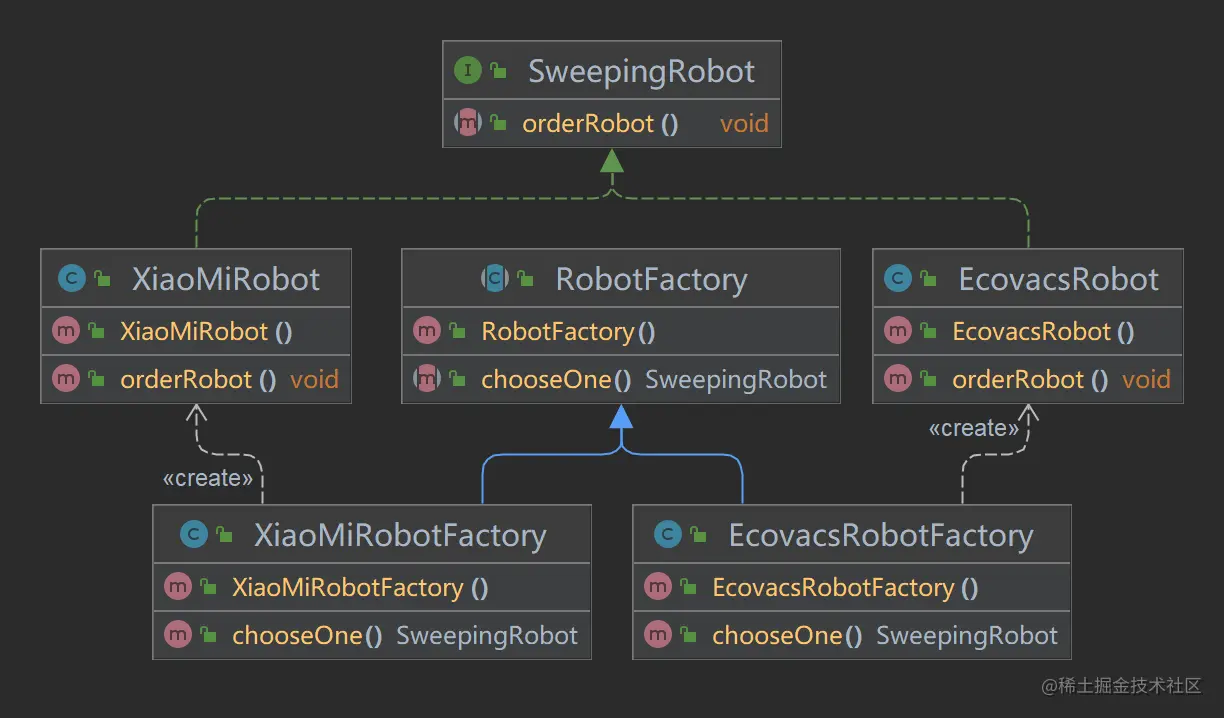Click the lock icon next to EcovacsRobotFactory constructor
This screenshot has width=1224, height=718.
click(x=688, y=587)
